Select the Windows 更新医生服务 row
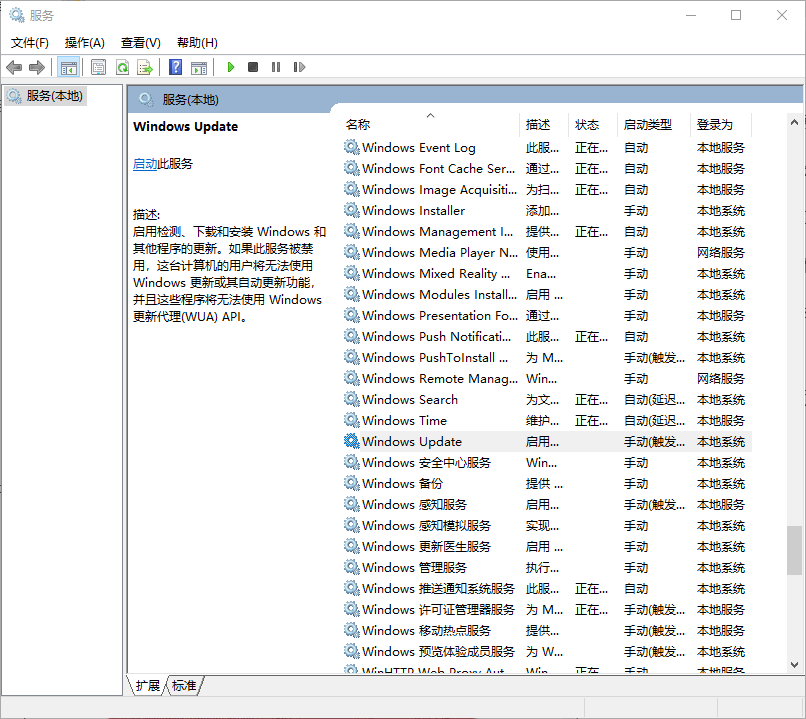The height and width of the screenshot is (719, 806). 546,547
